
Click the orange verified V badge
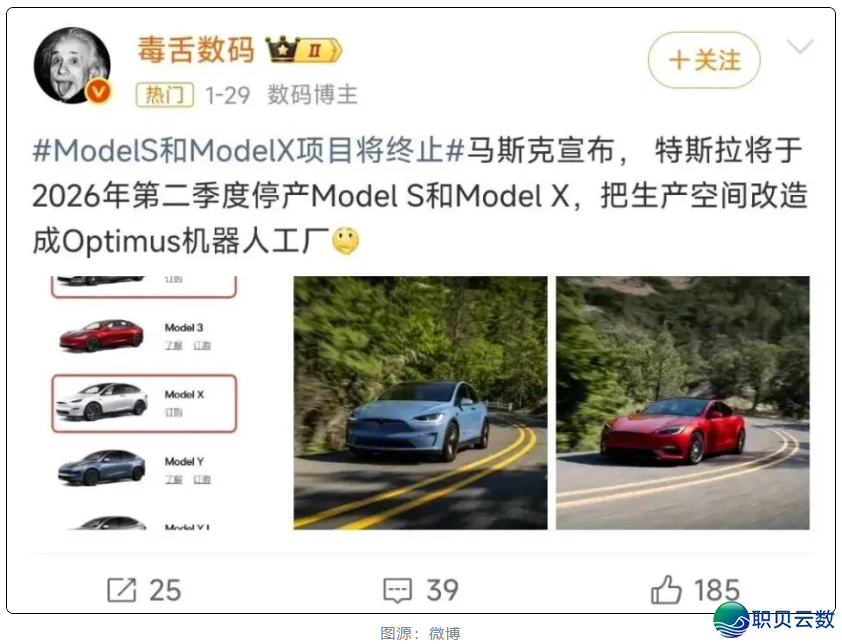tap(99, 92)
